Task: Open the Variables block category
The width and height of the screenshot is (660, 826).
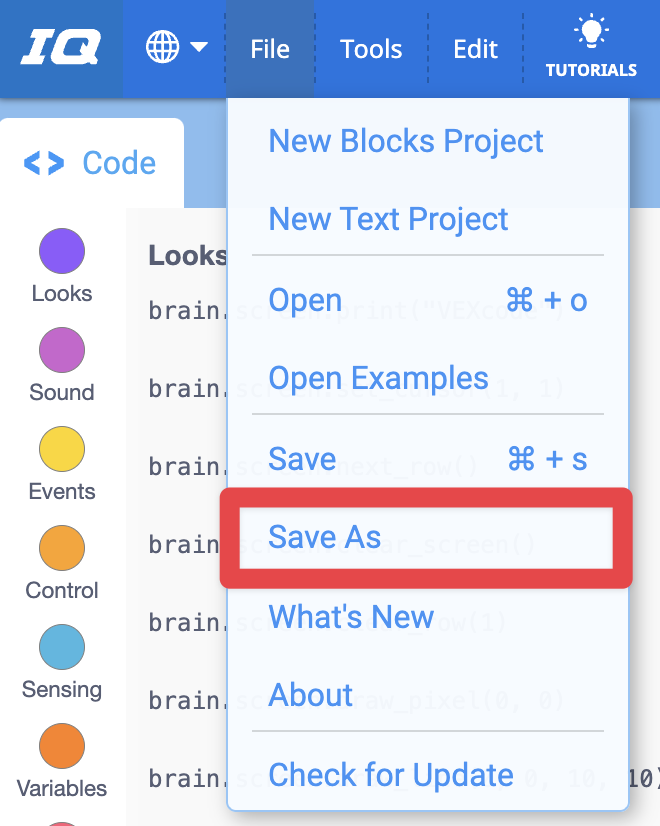Action: tap(61, 759)
